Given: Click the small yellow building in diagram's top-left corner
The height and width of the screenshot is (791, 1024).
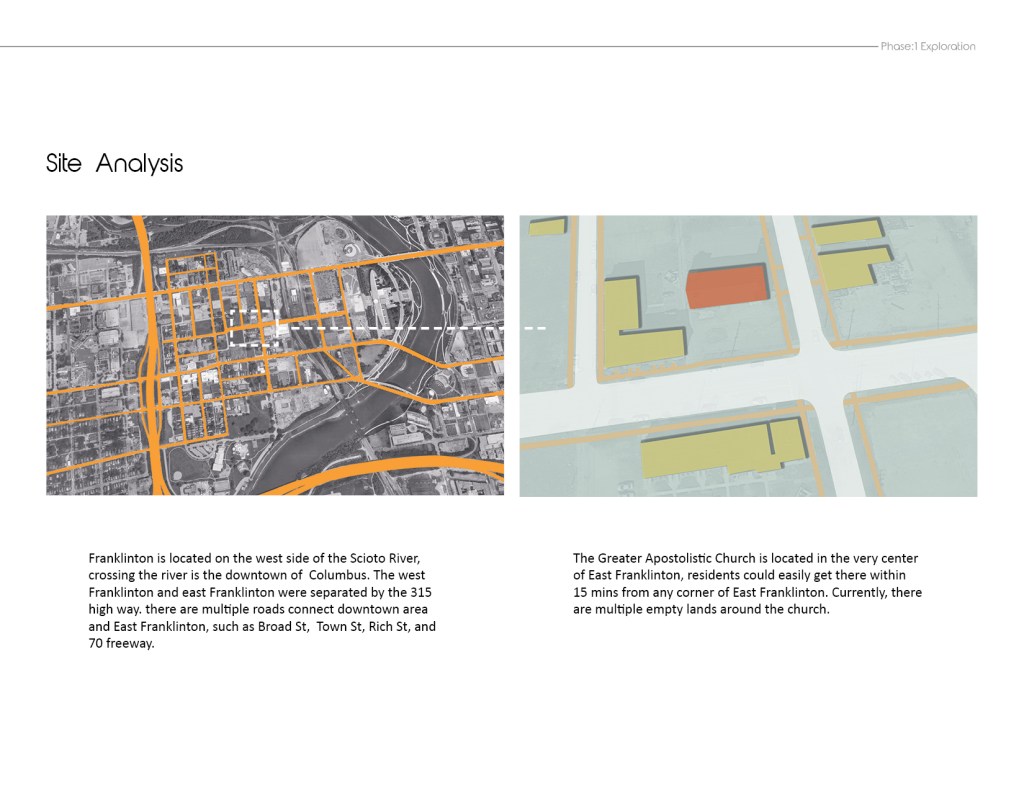Looking at the screenshot, I should click(x=547, y=226).
